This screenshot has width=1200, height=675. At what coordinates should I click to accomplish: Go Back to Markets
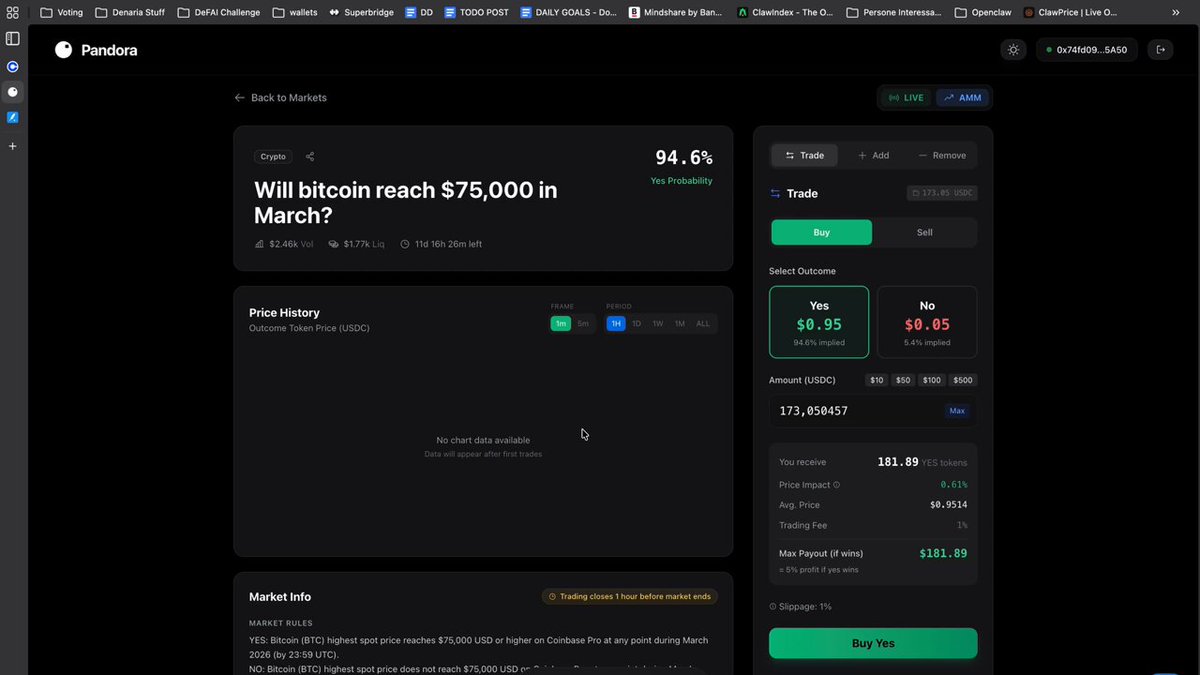[282, 97]
